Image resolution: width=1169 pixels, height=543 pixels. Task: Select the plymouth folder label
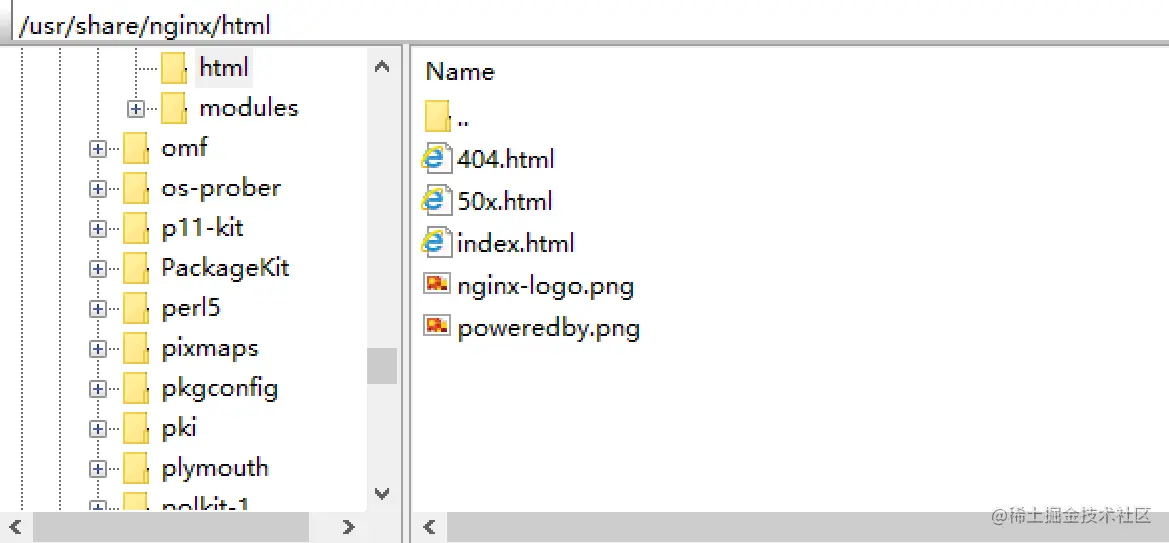(x=215, y=468)
